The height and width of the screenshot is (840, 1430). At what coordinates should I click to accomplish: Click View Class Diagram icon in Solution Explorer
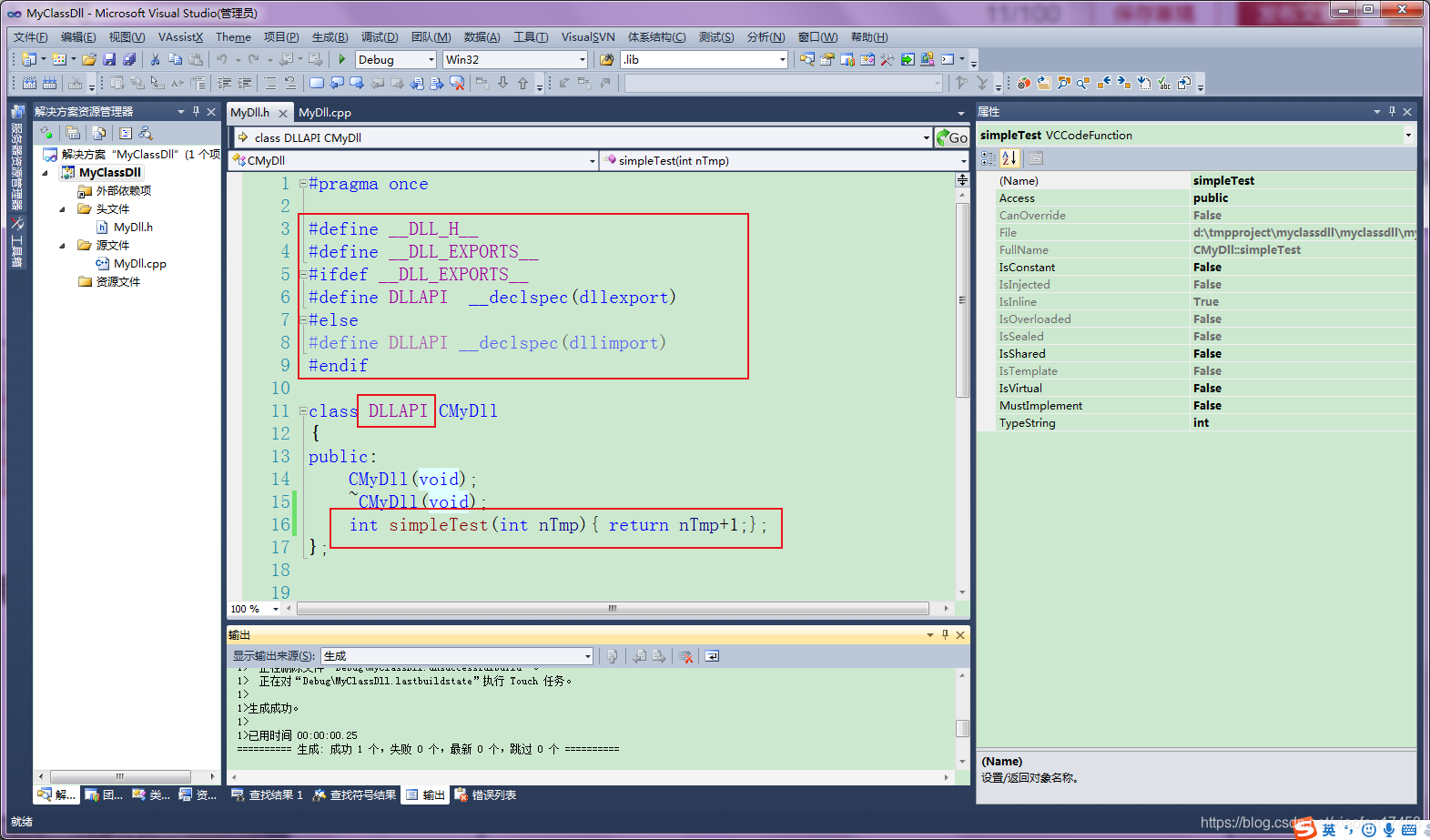[146, 133]
